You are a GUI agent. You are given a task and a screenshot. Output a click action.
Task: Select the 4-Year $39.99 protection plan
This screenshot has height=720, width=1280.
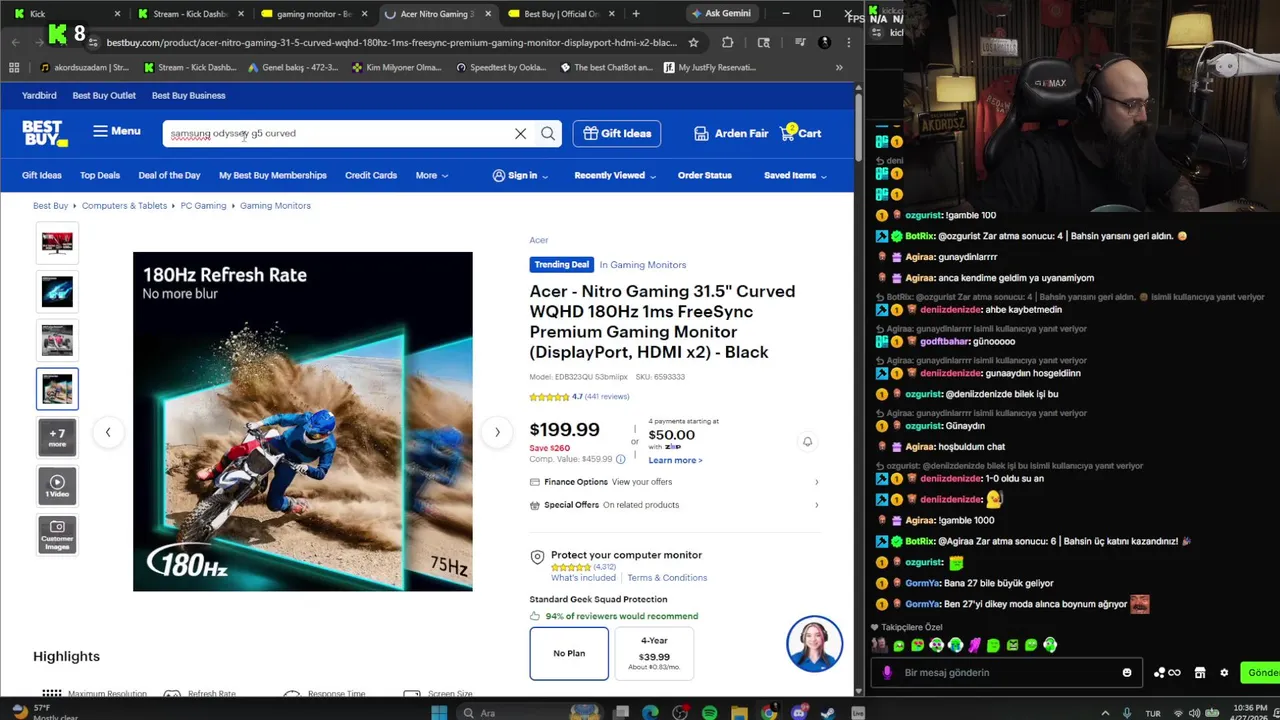pyautogui.click(x=654, y=653)
